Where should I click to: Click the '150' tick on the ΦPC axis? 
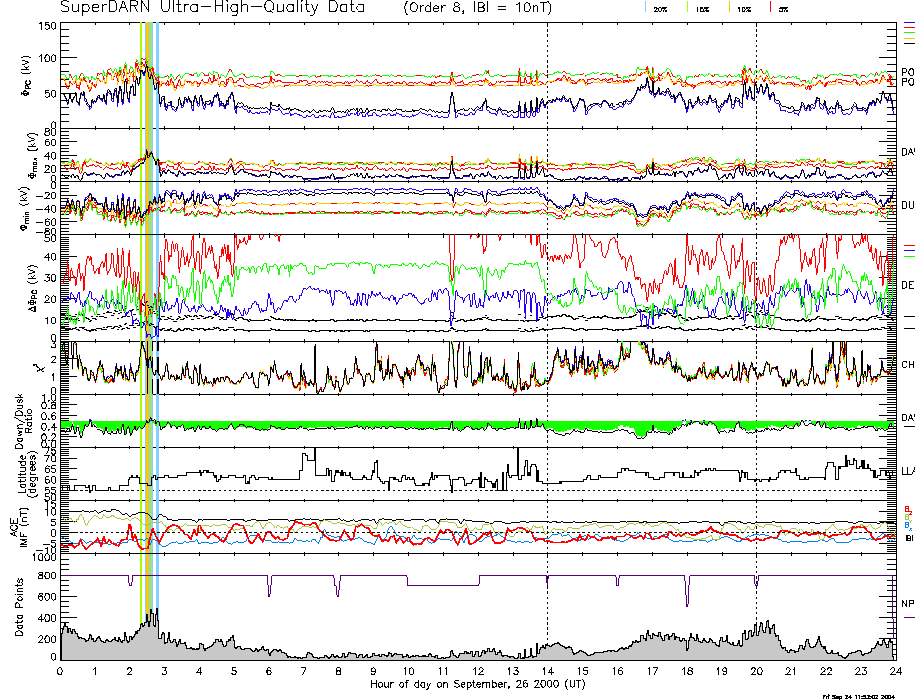(x=47, y=26)
